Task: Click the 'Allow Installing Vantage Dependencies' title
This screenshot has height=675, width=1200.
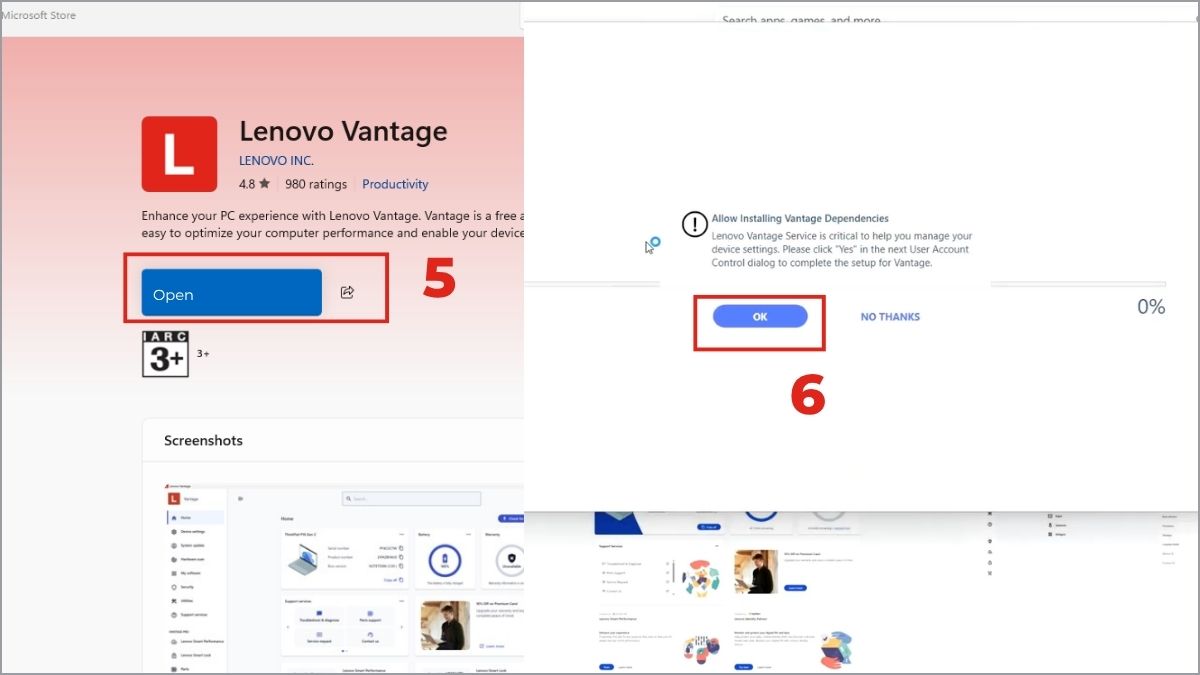Action: [x=800, y=218]
